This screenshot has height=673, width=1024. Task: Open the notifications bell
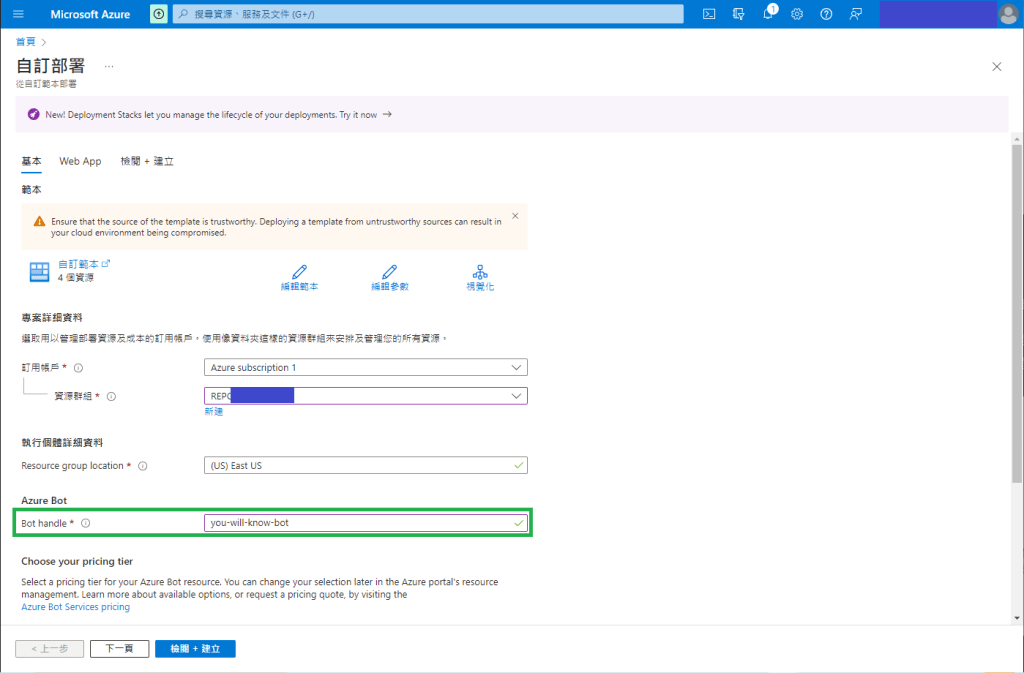pos(768,14)
